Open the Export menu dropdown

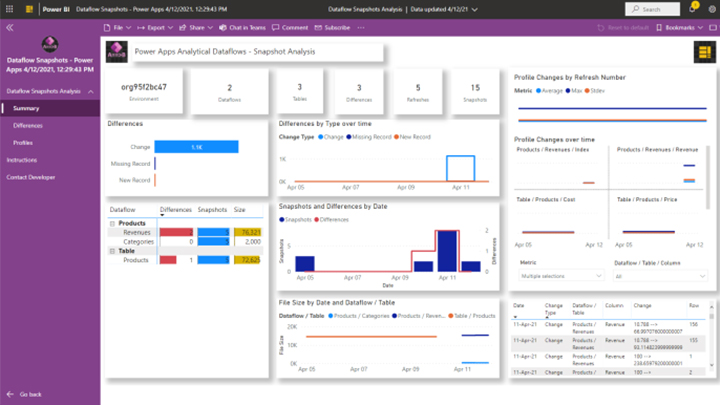coord(170,28)
